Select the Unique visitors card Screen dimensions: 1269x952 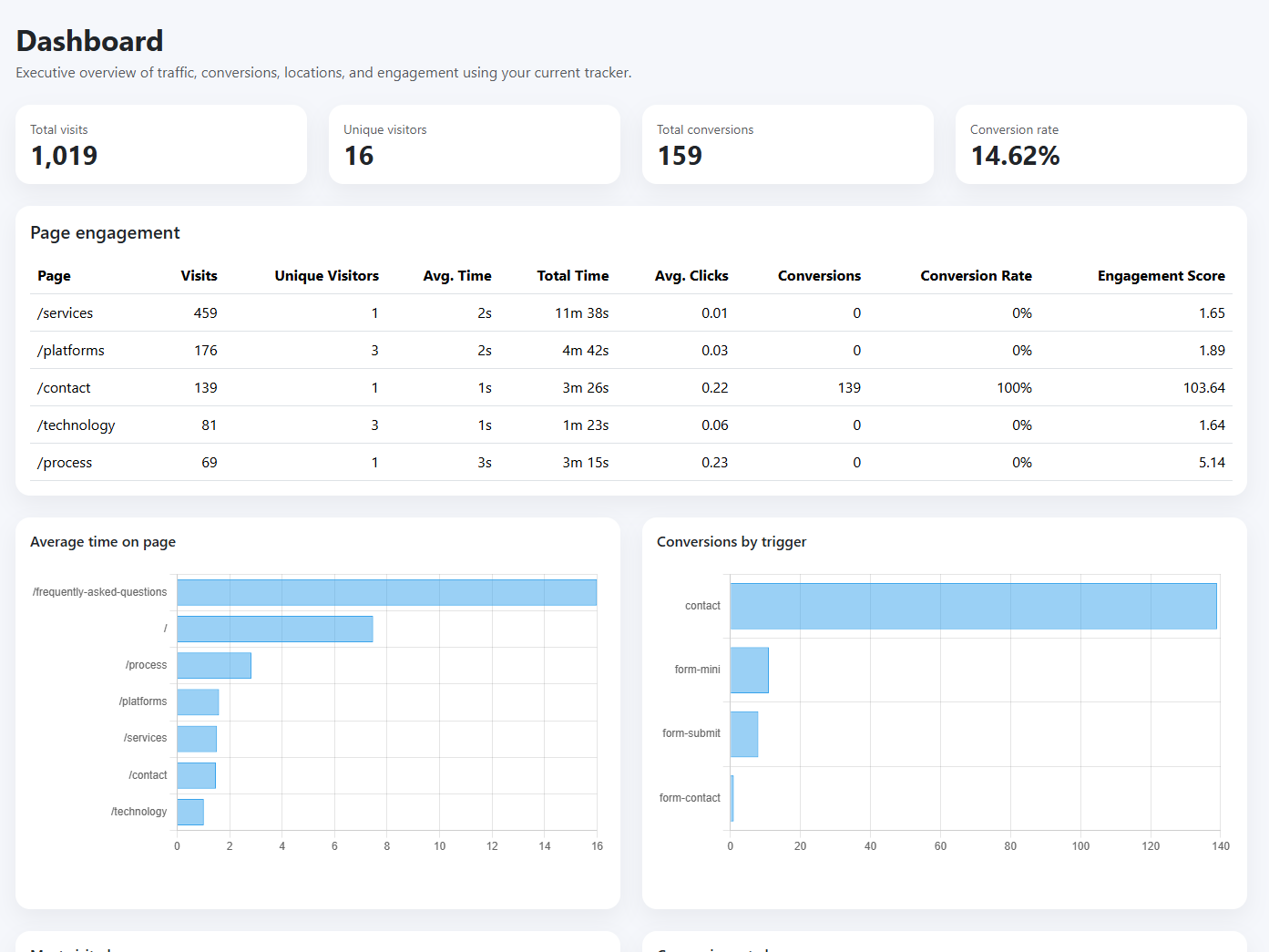474,144
